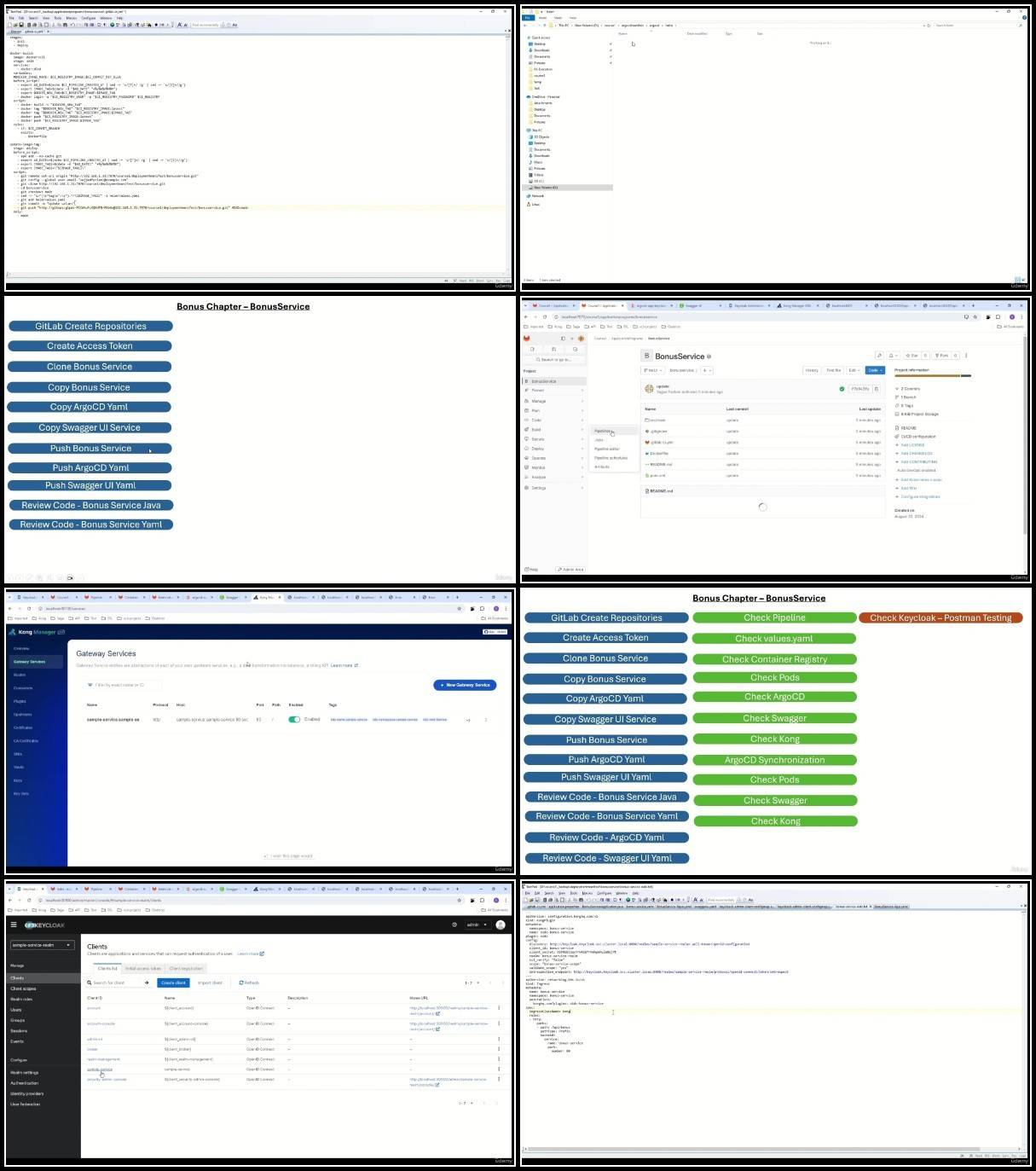The width and height of the screenshot is (1036, 1171).
Task: Open the sample-service client link
Action: (100, 1069)
